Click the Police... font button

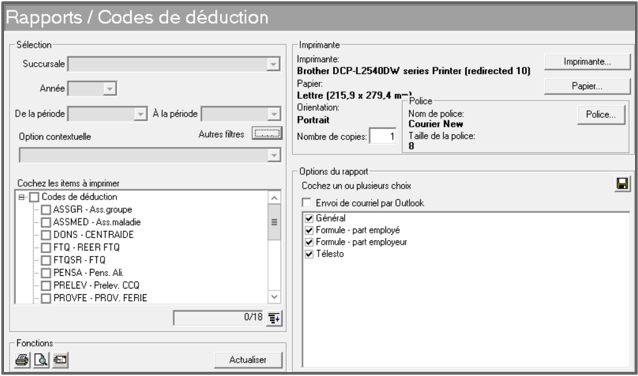tap(601, 115)
